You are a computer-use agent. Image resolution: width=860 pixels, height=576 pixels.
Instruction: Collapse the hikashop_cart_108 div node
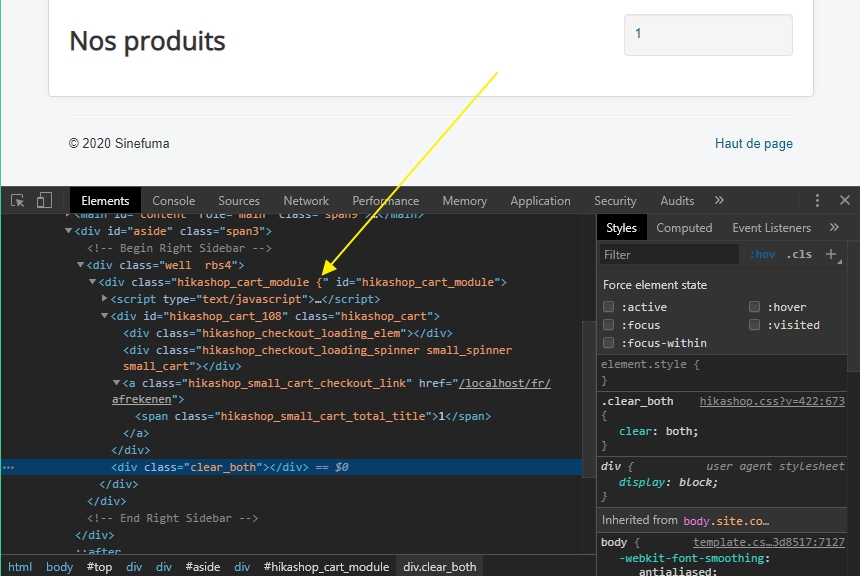click(x=105, y=316)
